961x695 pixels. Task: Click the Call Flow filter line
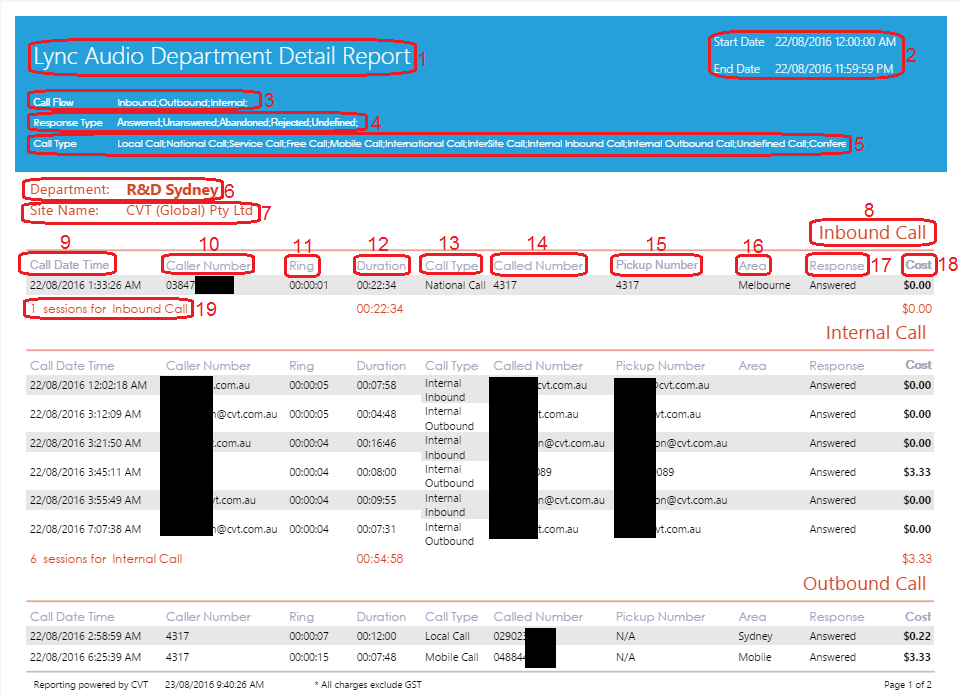click(x=140, y=102)
